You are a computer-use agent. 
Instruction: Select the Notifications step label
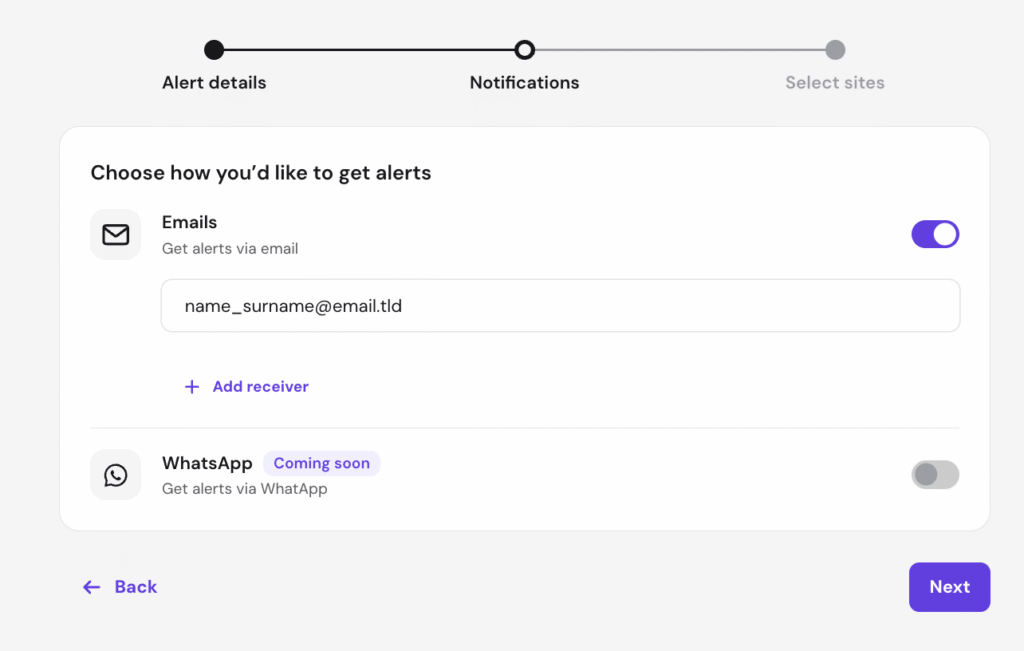(524, 83)
